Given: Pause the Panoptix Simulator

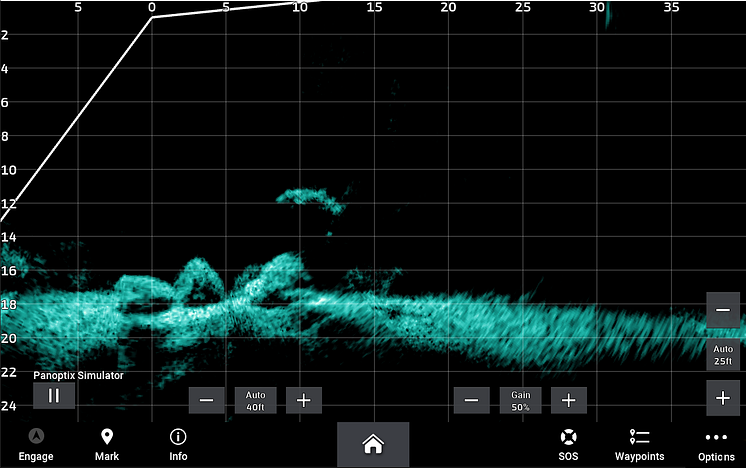Looking at the screenshot, I should 54,396.
